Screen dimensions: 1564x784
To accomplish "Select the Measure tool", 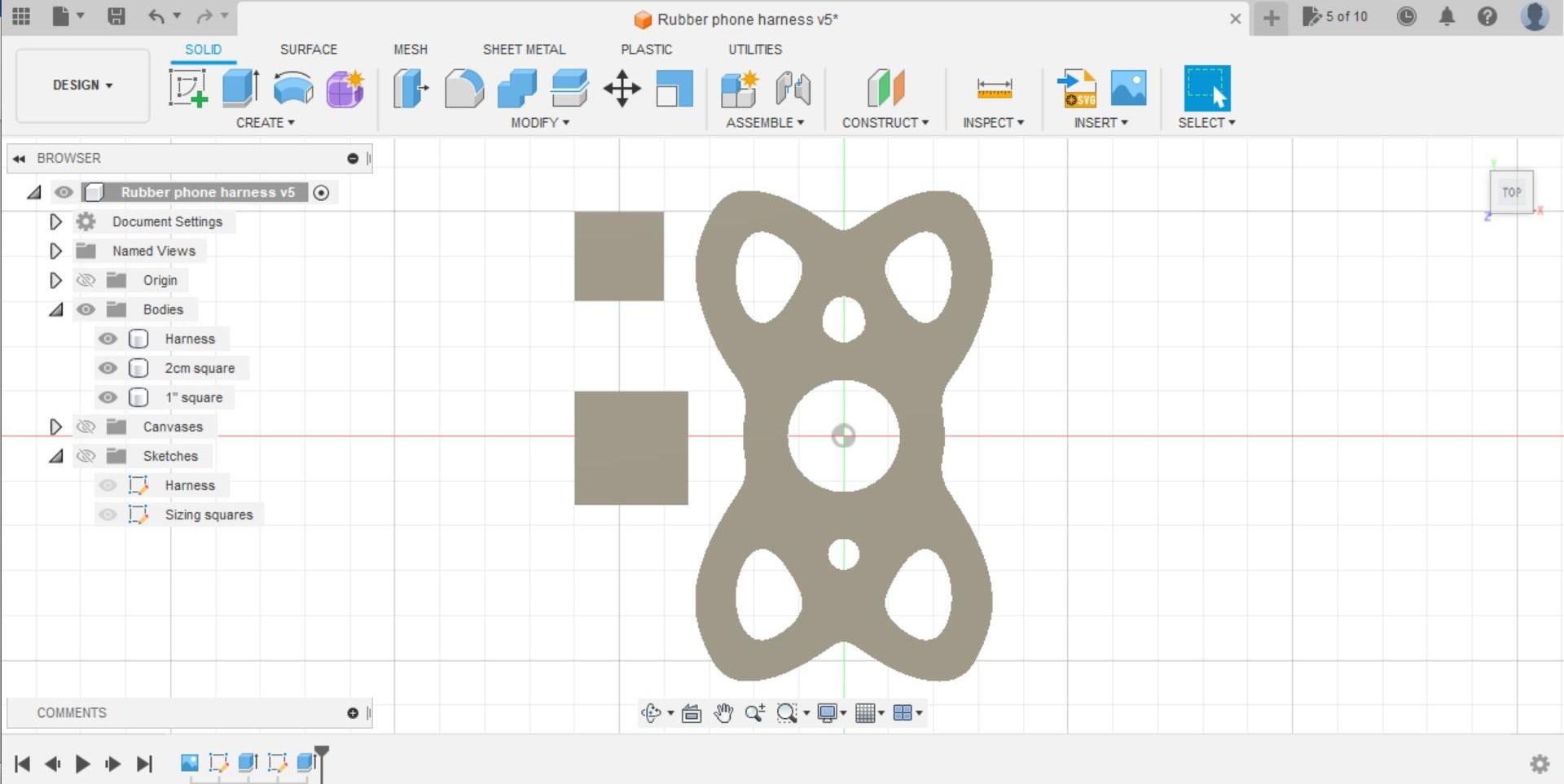I will pyautogui.click(x=994, y=88).
